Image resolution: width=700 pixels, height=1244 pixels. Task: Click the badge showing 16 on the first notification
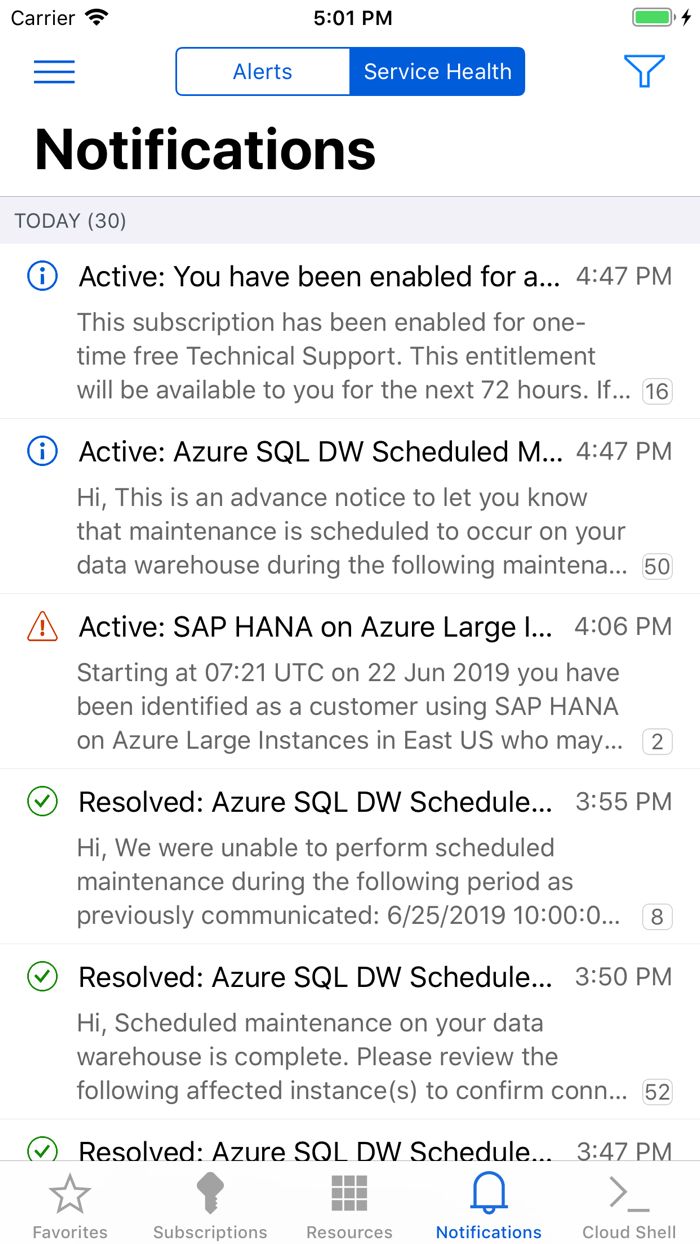coord(657,391)
